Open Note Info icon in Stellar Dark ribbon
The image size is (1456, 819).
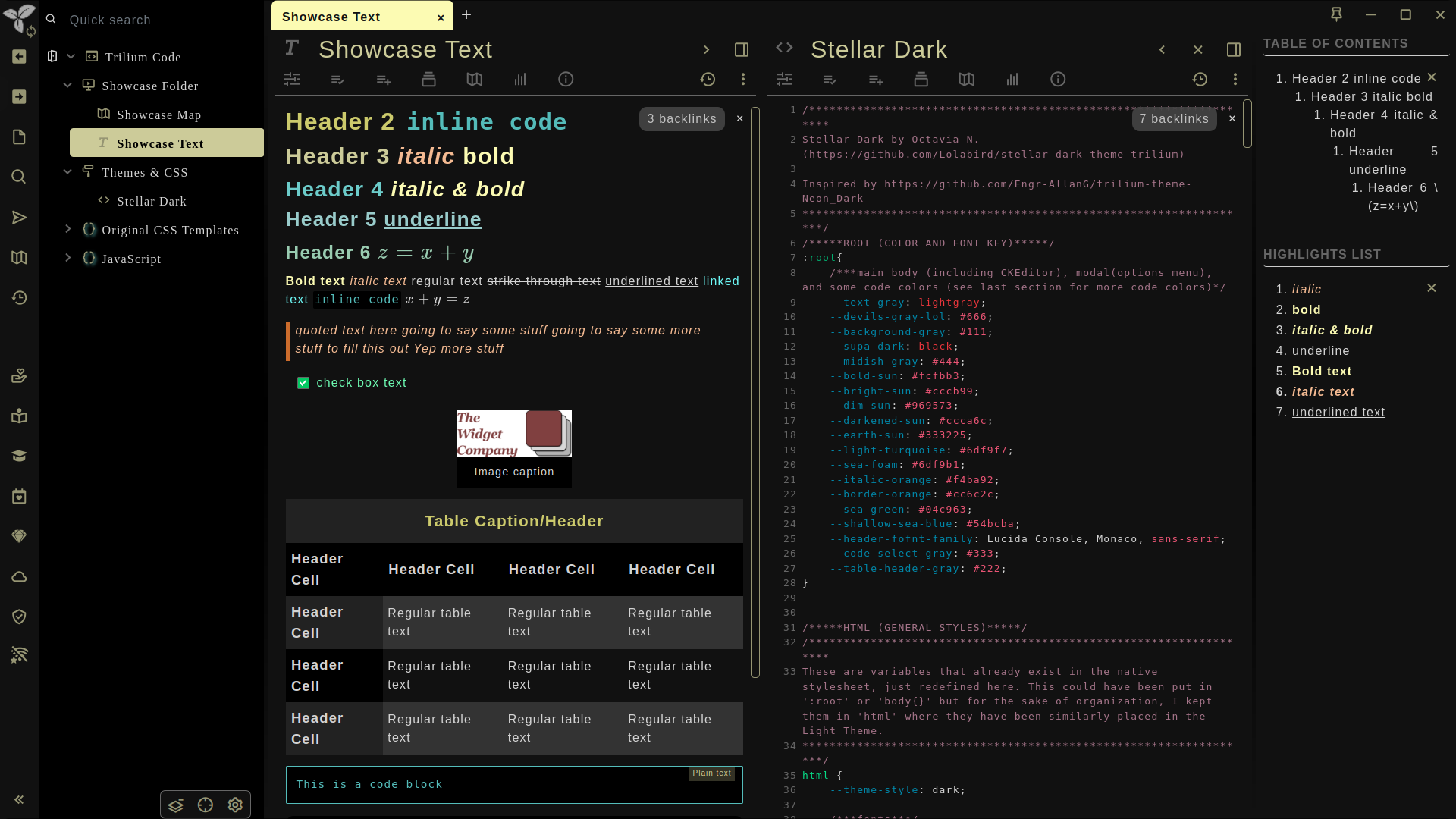(x=1058, y=79)
